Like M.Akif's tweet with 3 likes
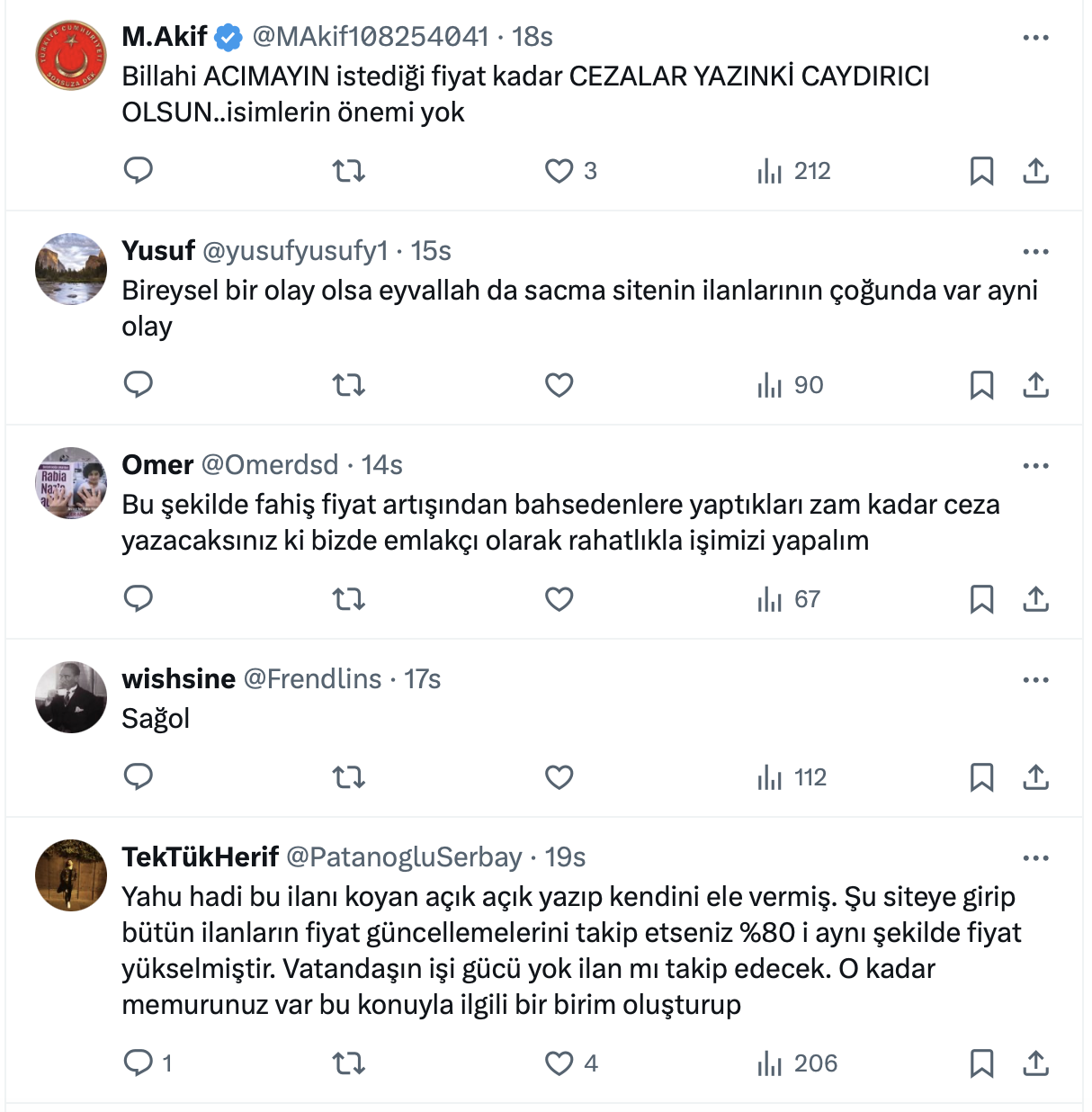Viewport: 1092px width, 1112px height. (559, 170)
